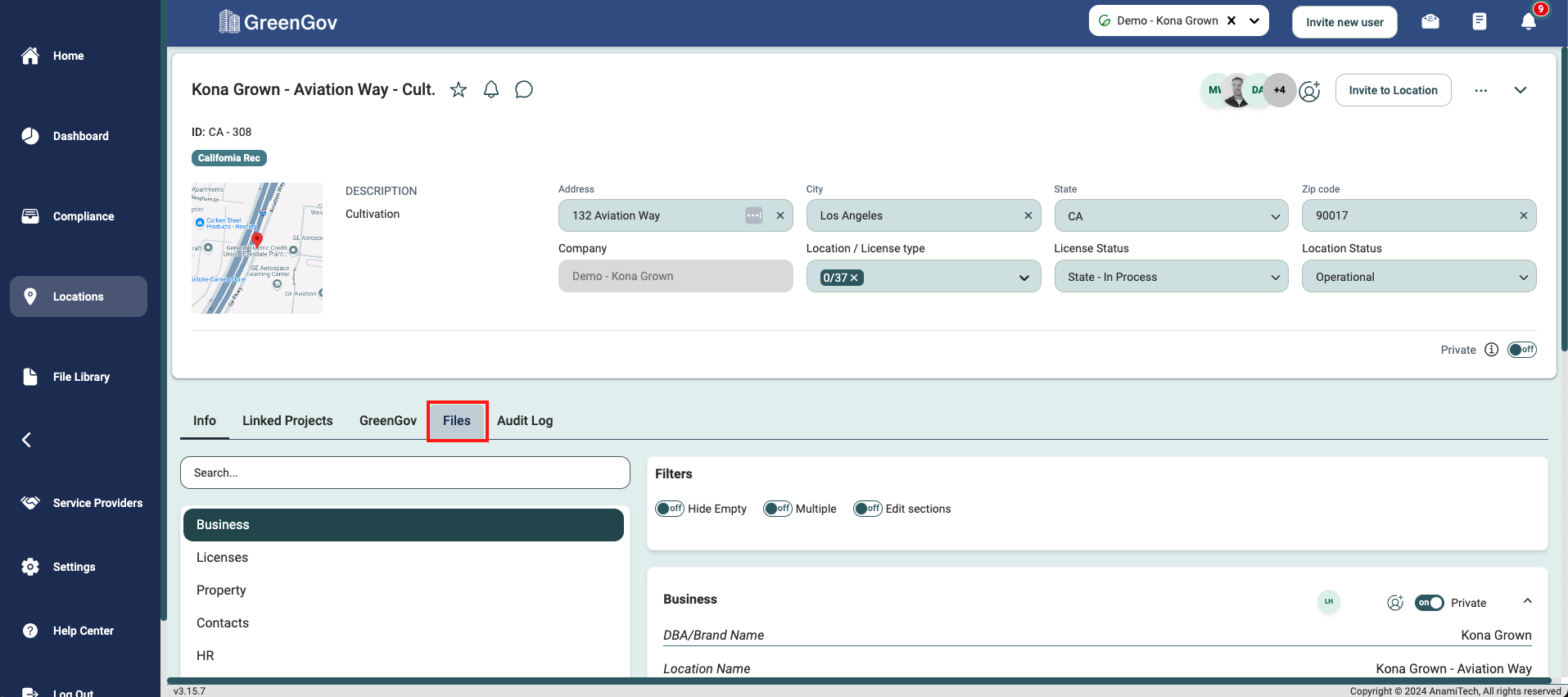Open the mail icon in the top bar

[1430, 21]
